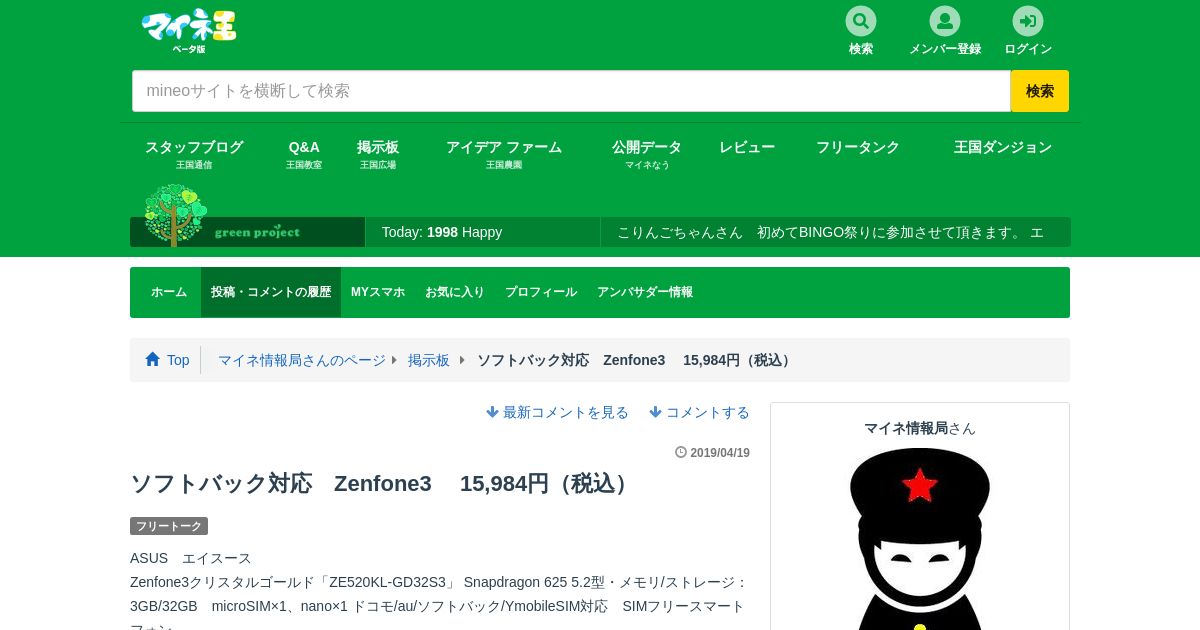Open the レビュー menu item
Image resolution: width=1200 pixels, height=630 pixels.
tap(747, 147)
